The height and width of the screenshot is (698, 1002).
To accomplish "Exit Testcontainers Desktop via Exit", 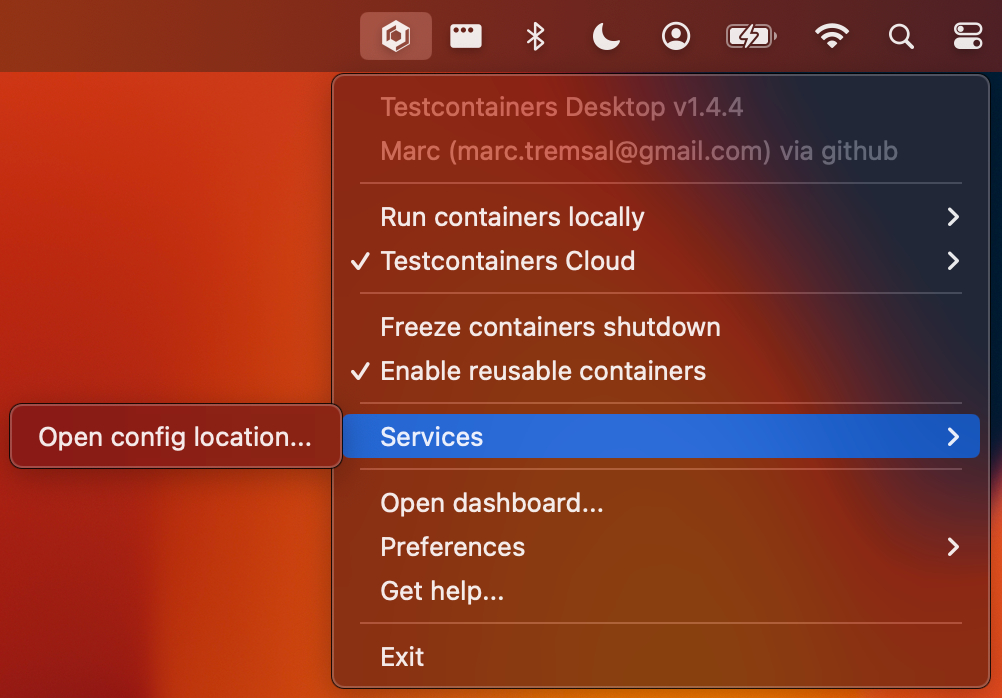I will (x=661, y=657).
